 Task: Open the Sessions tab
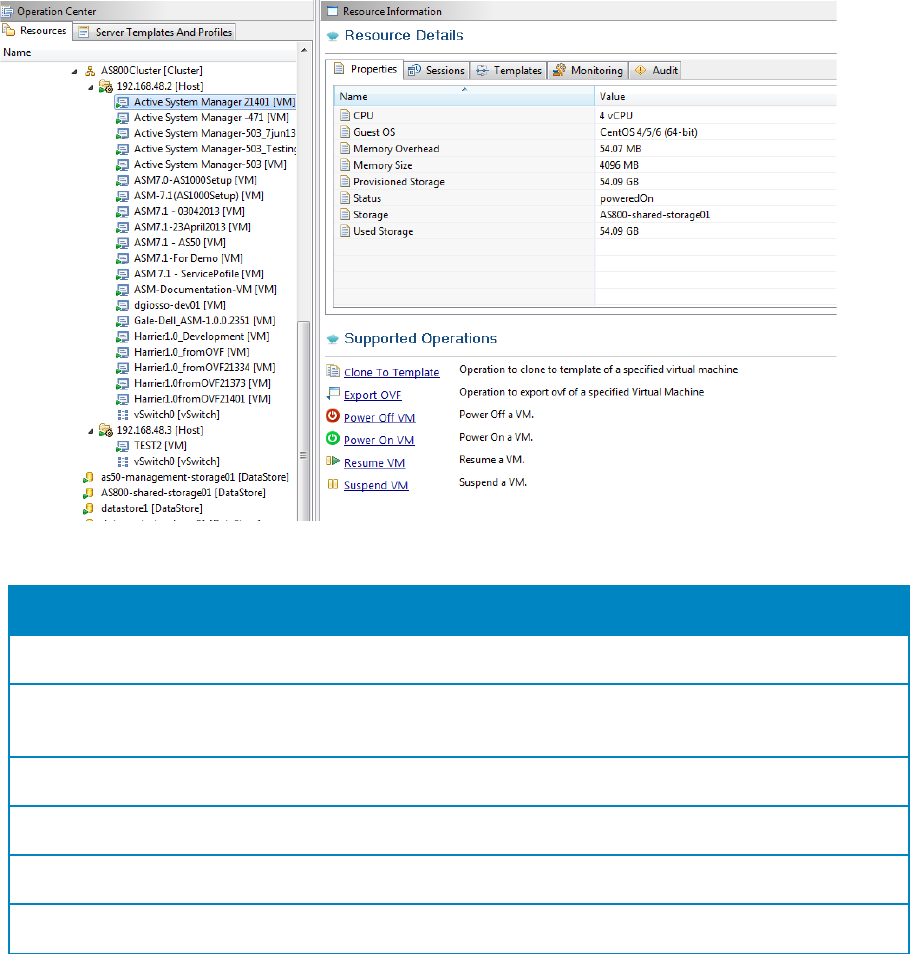437,70
